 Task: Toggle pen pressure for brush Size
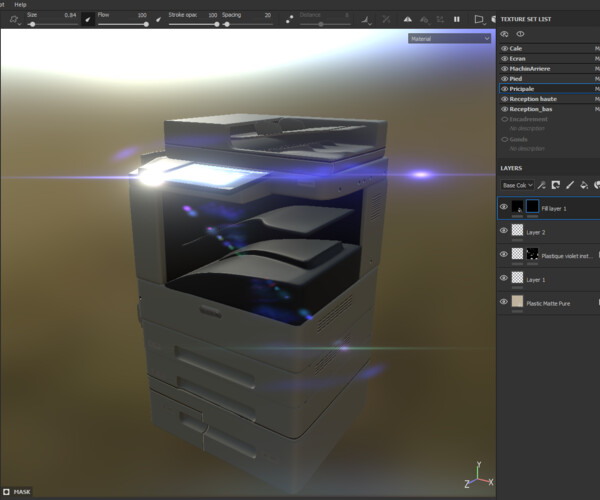tap(88, 20)
